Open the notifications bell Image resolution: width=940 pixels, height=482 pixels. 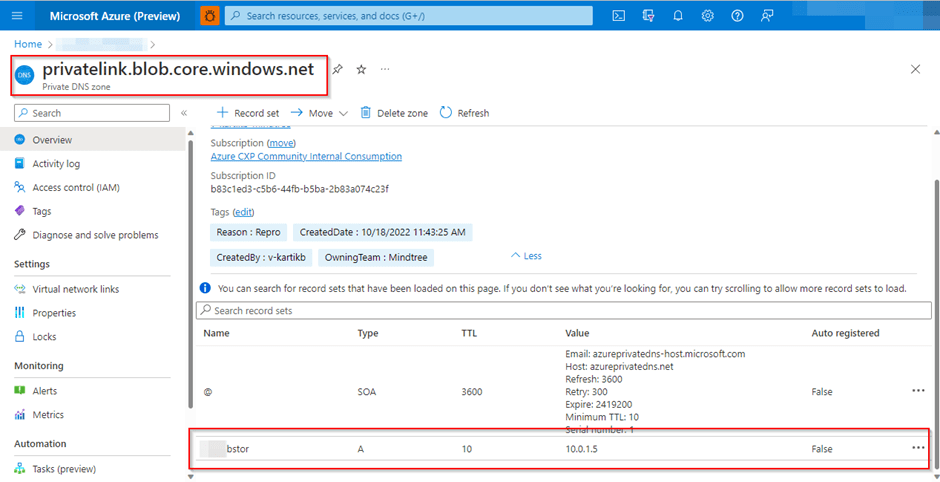click(x=678, y=16)
